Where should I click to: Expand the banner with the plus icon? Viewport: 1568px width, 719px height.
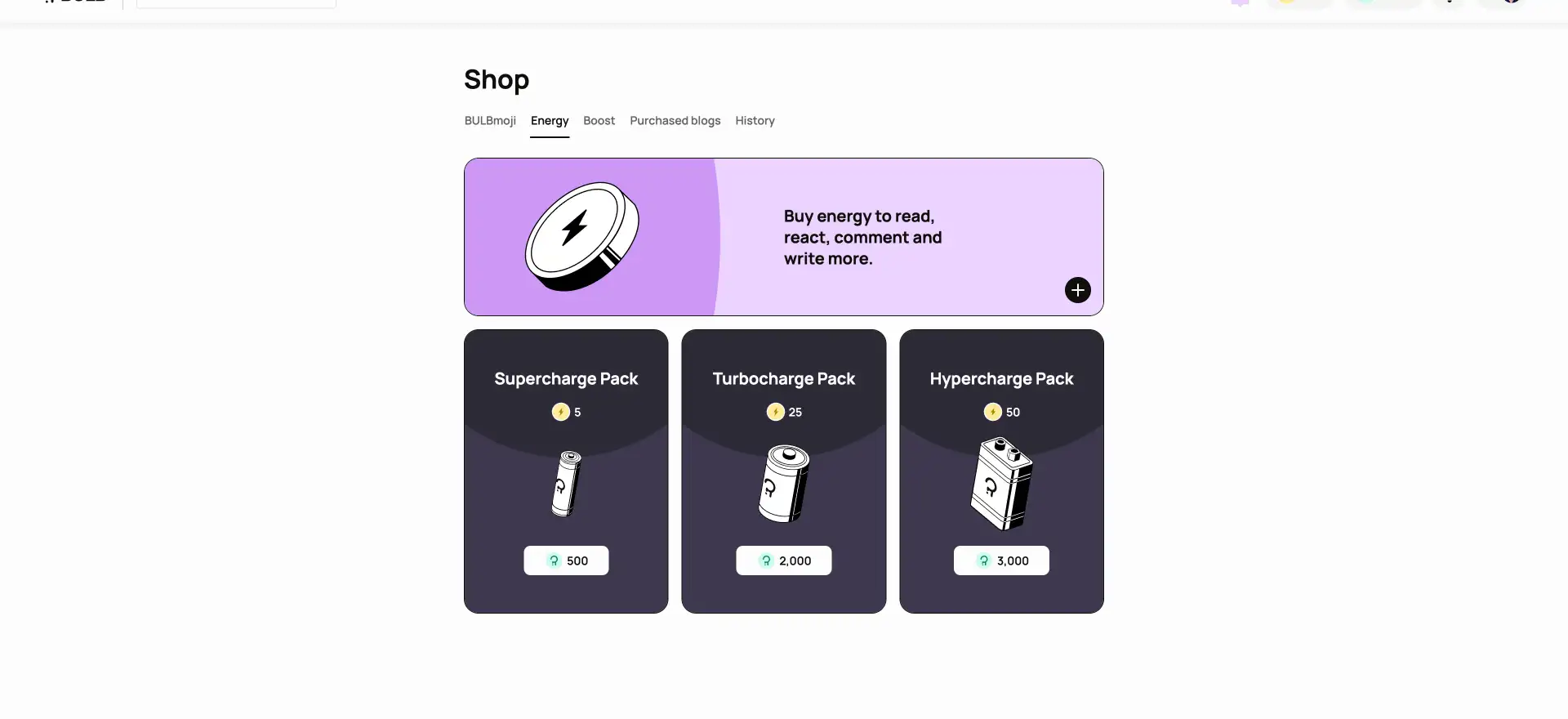click(x=1077, y=290)
